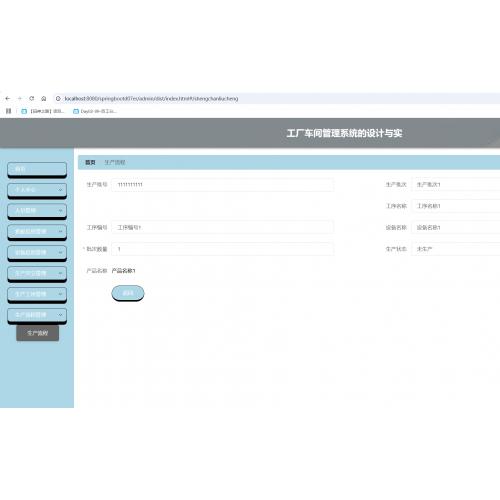Expand the 生产工序管理 sidebar menu
This screenshot has width=500, height=500.
click(x=37, y=294)
